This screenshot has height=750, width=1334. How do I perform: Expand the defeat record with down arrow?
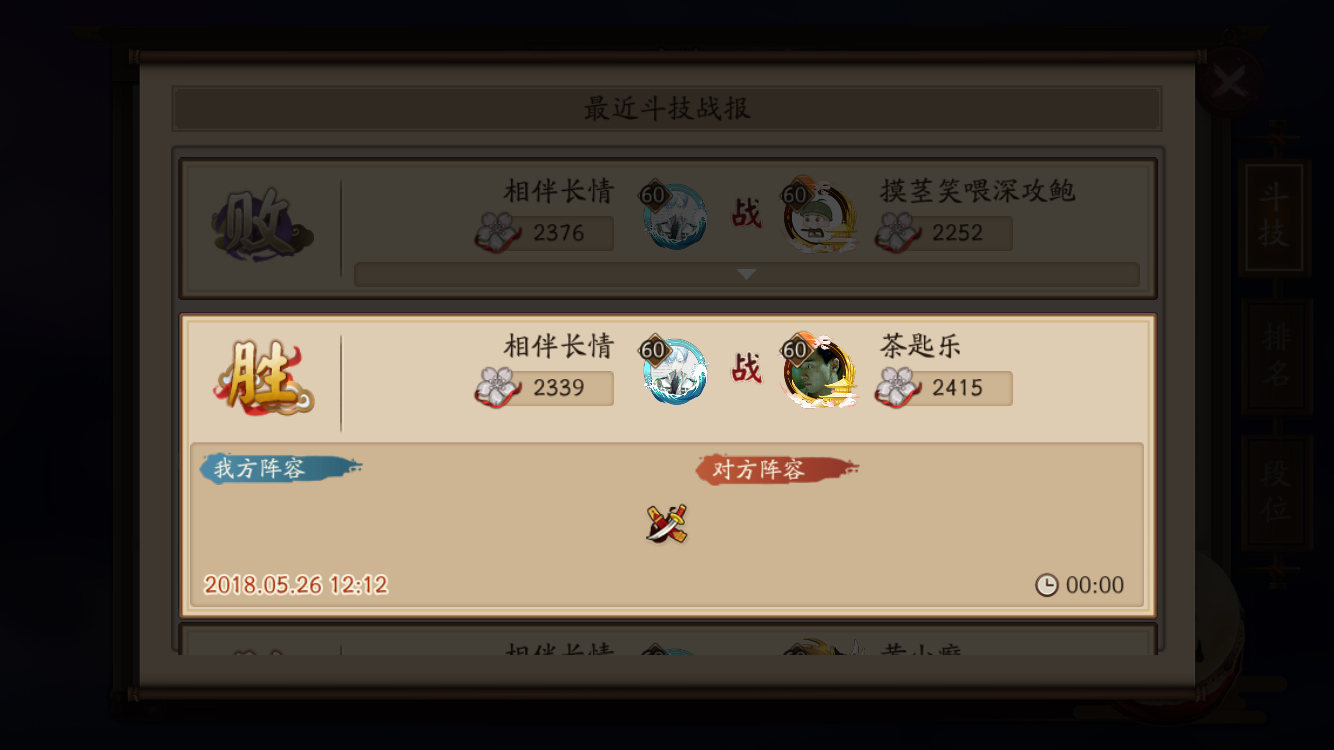pyautogui.click(x=746, y=274)
